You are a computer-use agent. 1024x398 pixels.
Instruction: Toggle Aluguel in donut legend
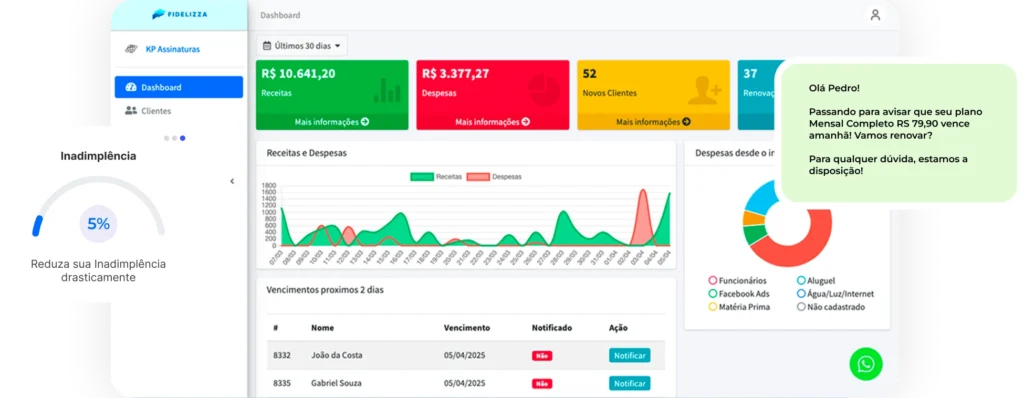point(816,280)
